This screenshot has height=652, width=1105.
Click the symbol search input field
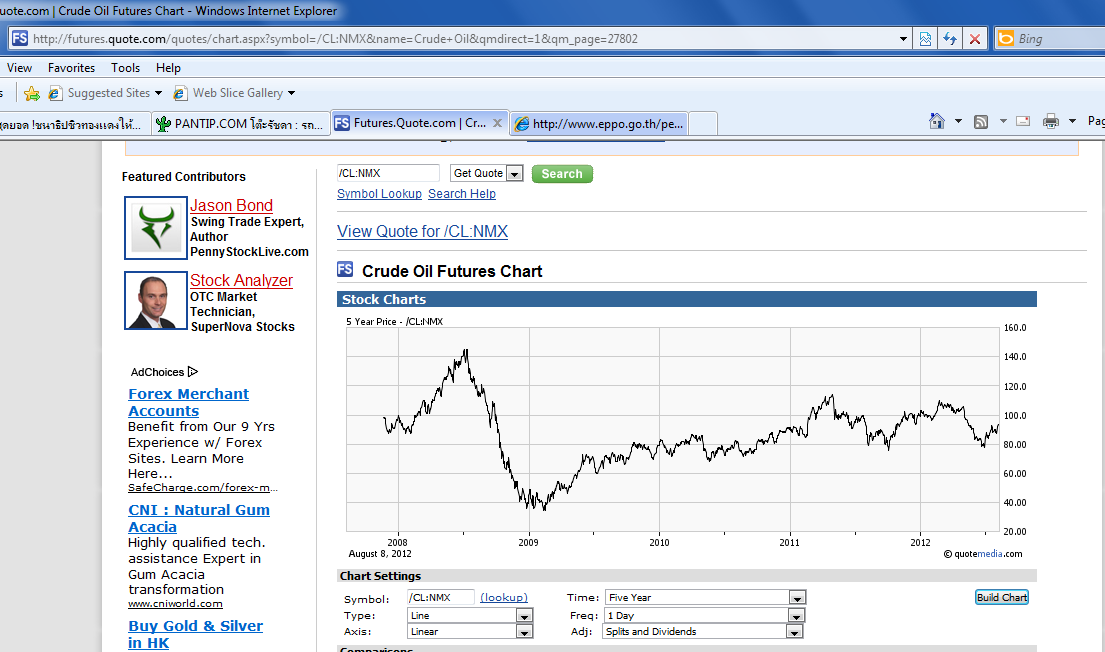[388, 173]
